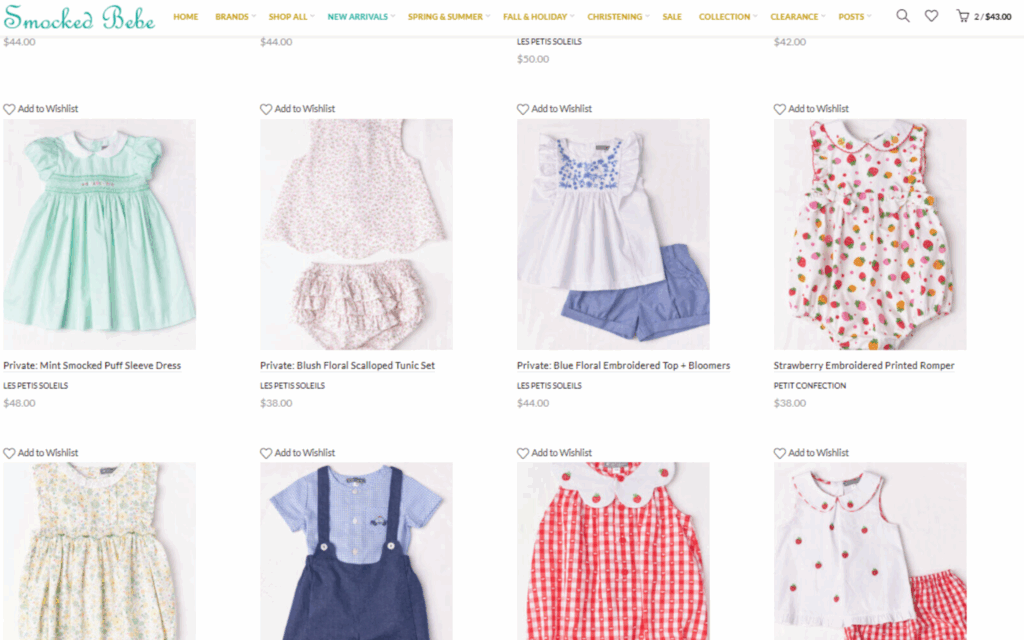1024x640 pixels.
Task: Expand the New Arrivals dropdown
Action: click(x=361, y=17)
